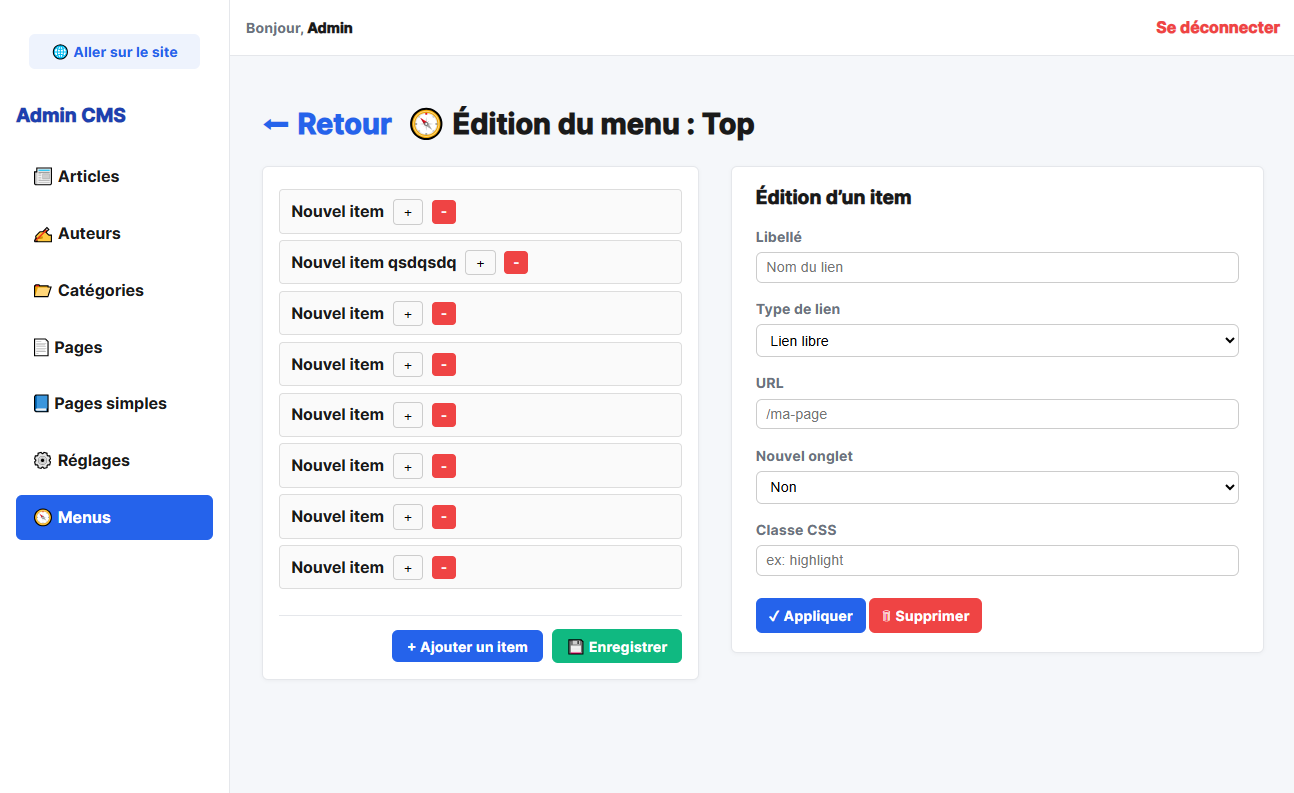Open the Réglages menu entry
This screenshot has width=1294, height=793.
coord(93,460)
